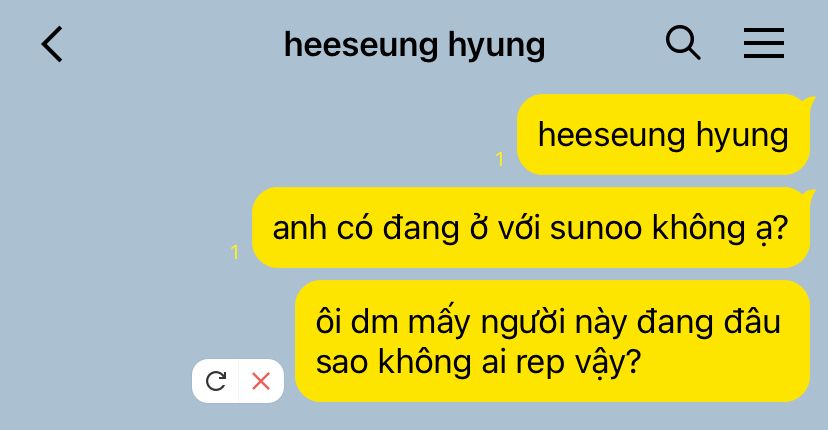Delete the failed message with red X

[x=261, y=381]
